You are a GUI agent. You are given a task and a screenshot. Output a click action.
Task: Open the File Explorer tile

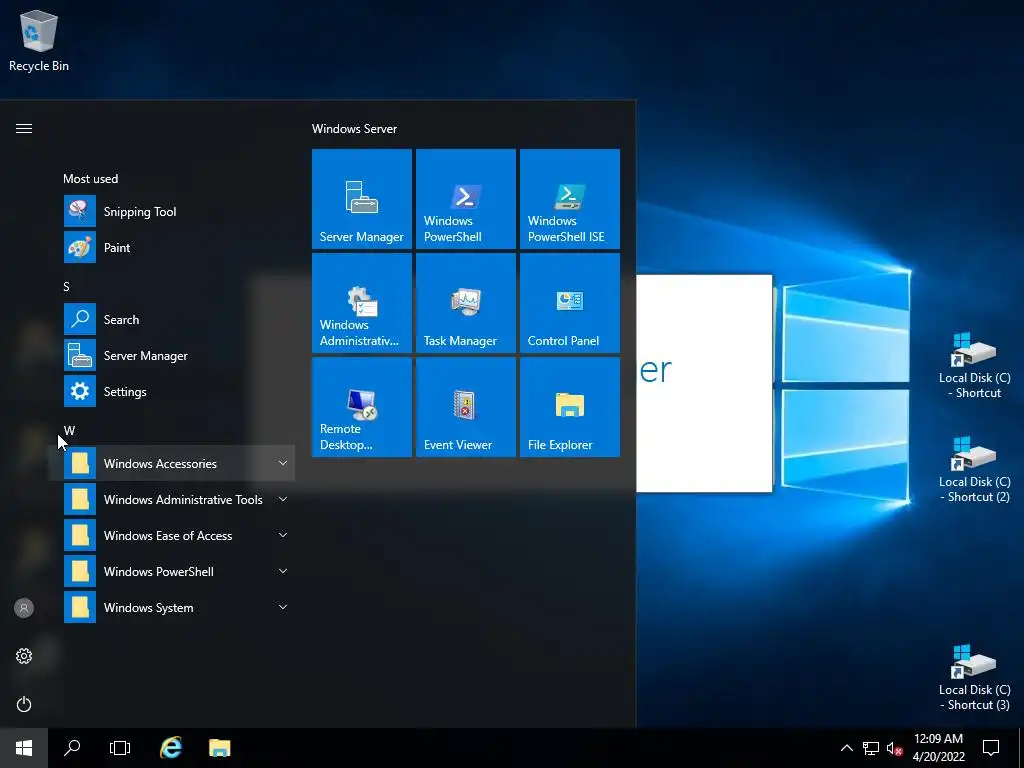pos(569,407)
